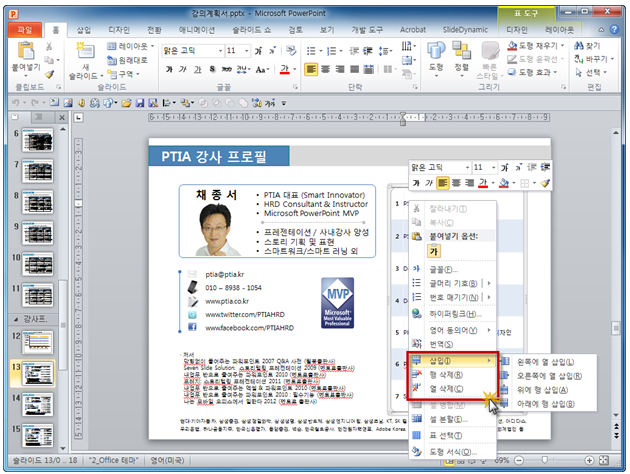
Task: Click the numbered list icon in ribbon
Action: pyautogui.click(x=331, y=51)
